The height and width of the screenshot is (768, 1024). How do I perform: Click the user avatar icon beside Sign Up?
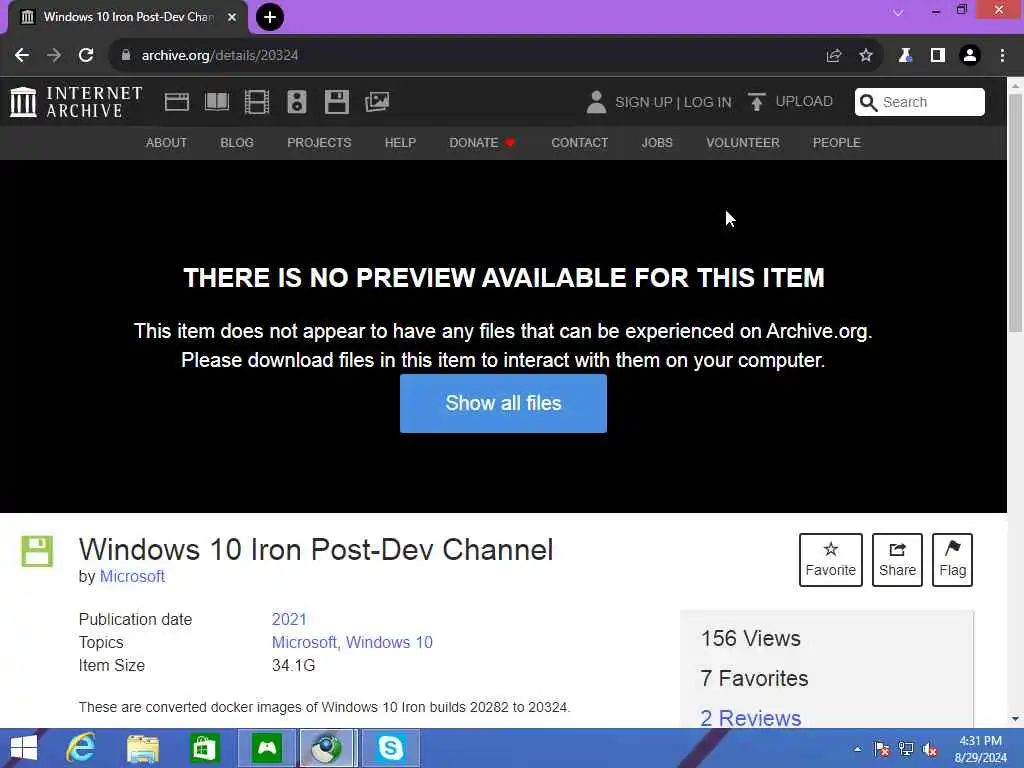pos(596,103)
